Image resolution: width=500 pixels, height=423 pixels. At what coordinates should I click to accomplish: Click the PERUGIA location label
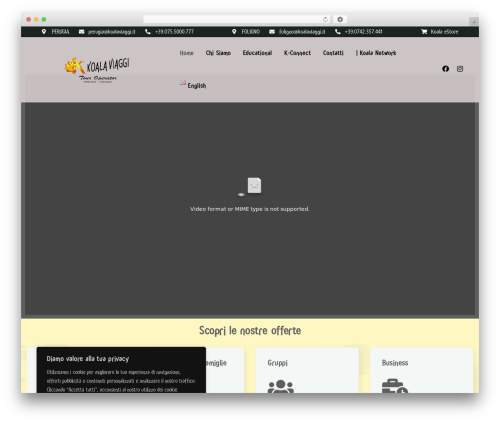click(60, 32)
